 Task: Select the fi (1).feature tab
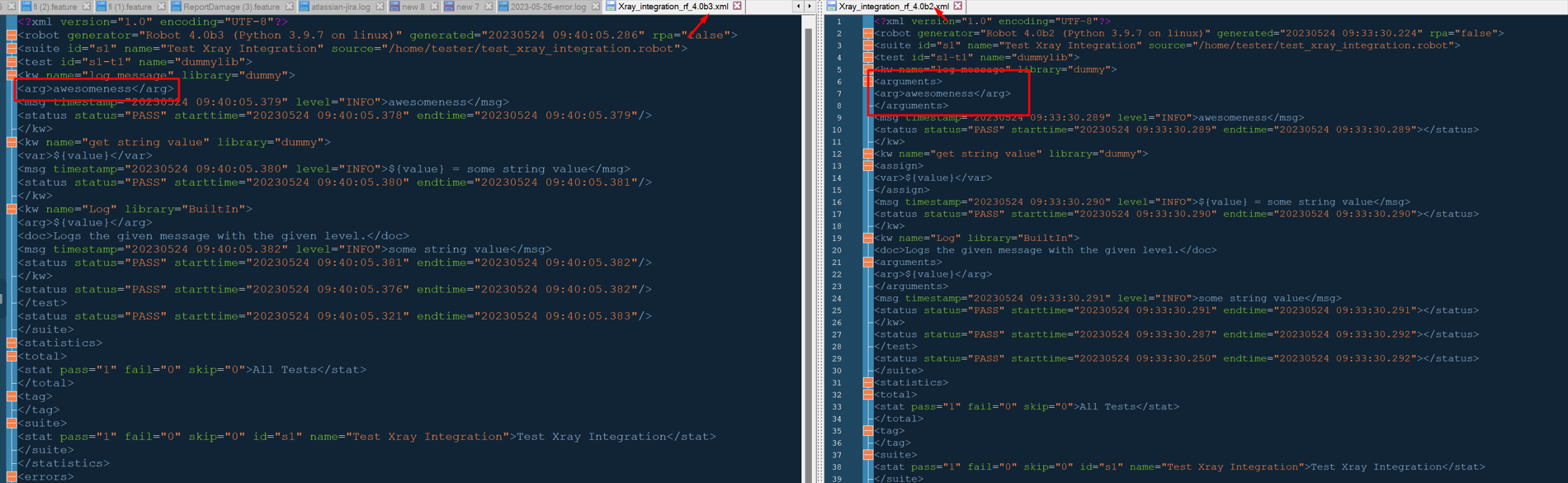click(x=130, y=7)
